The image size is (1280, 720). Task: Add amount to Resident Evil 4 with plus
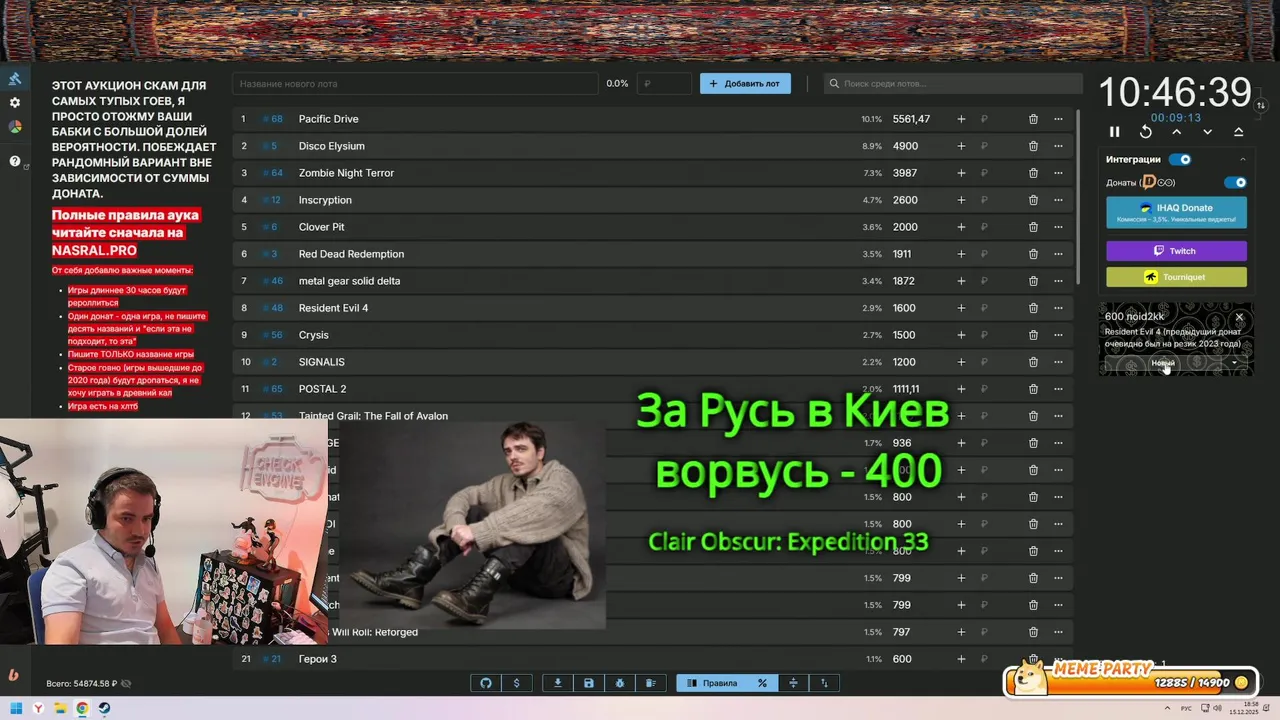pyautogui.click(x=961, y=308)
